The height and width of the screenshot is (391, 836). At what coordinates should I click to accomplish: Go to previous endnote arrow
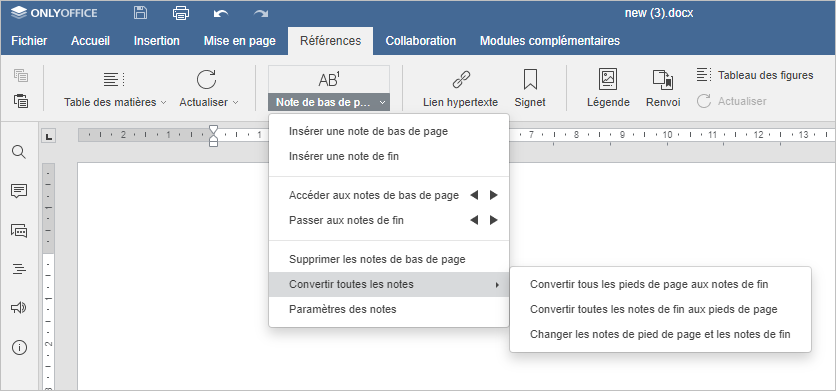pyautogui.click(x=474, y=220)
